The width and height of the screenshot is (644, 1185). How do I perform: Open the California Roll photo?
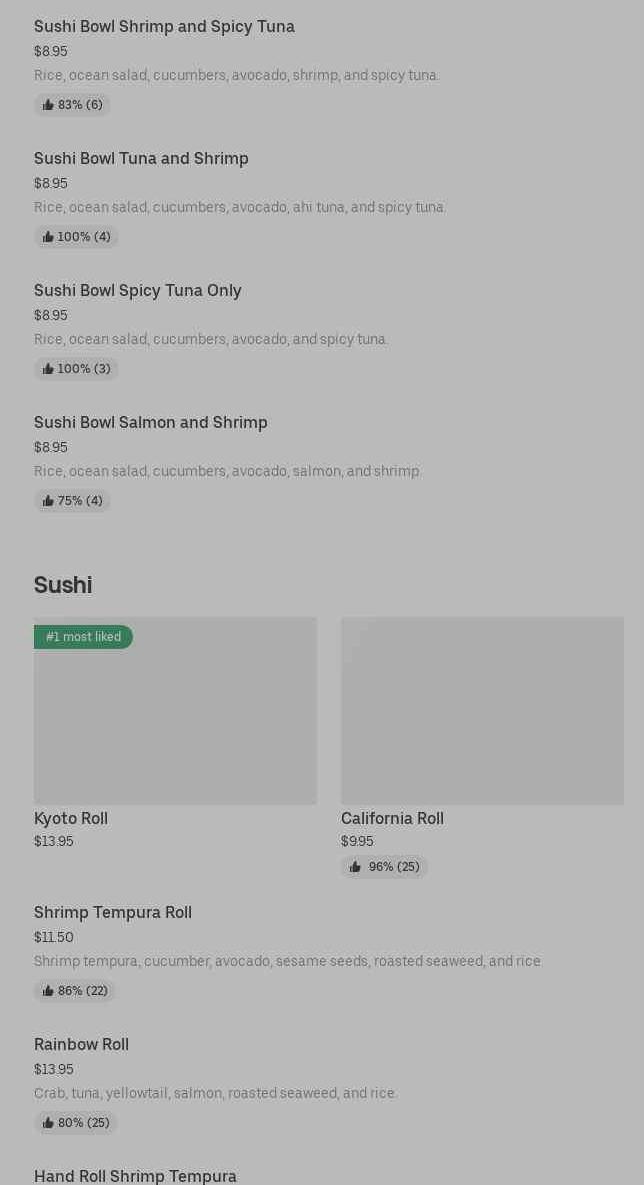(482, 710)
